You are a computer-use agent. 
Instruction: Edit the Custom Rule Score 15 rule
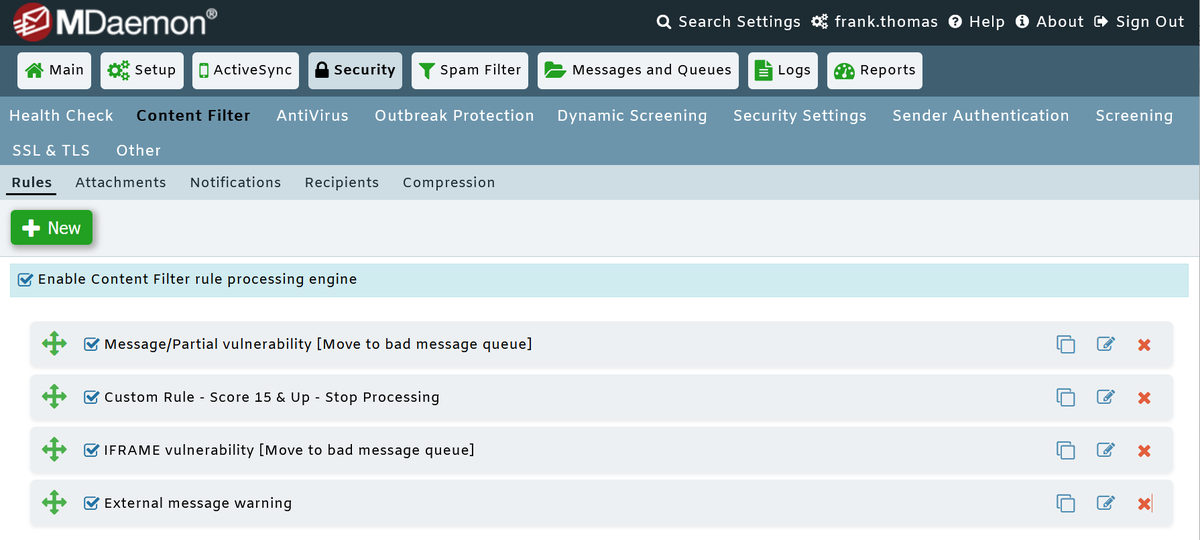[x=1105, y=397]
